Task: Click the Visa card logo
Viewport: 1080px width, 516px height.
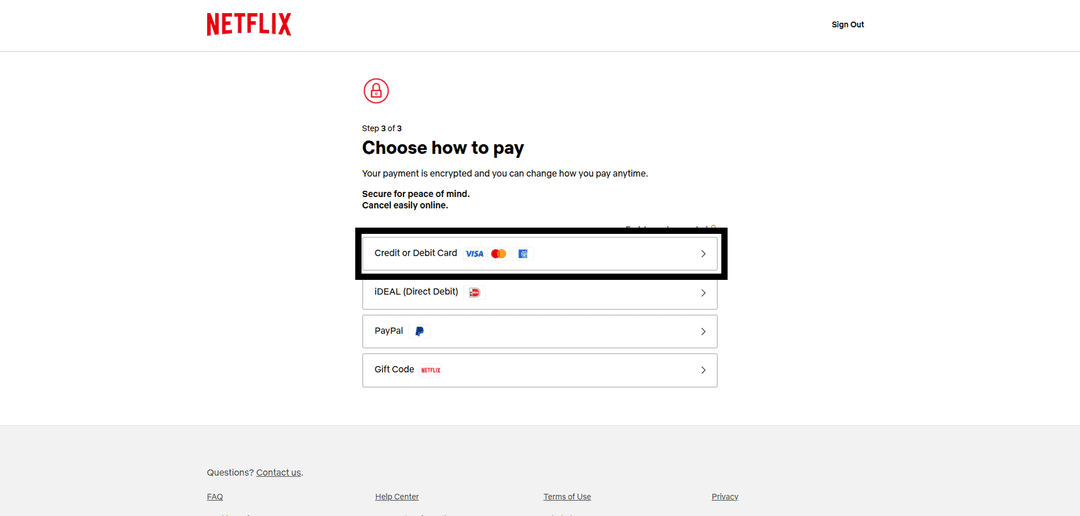Action: click(x=474, y=254)
